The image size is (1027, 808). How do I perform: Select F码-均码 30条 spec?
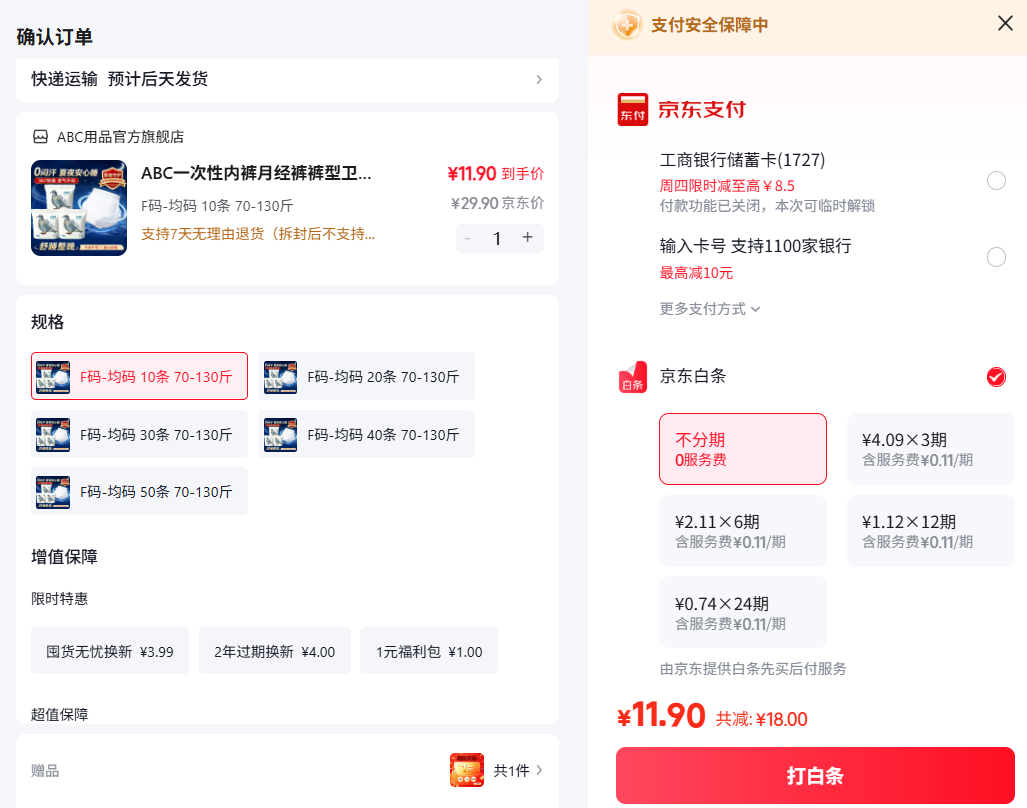(140, 434)
